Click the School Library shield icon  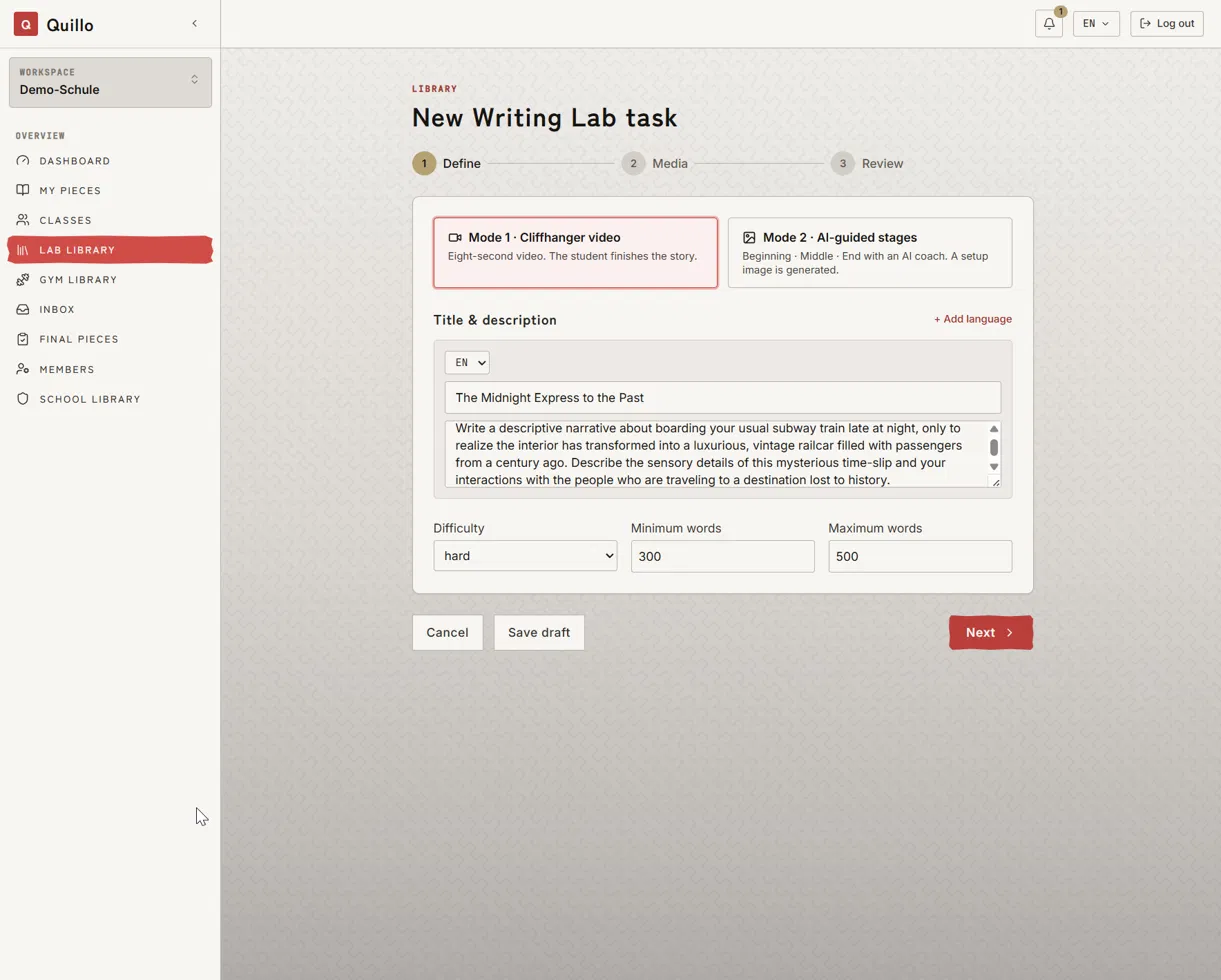[x=23, y=399]
